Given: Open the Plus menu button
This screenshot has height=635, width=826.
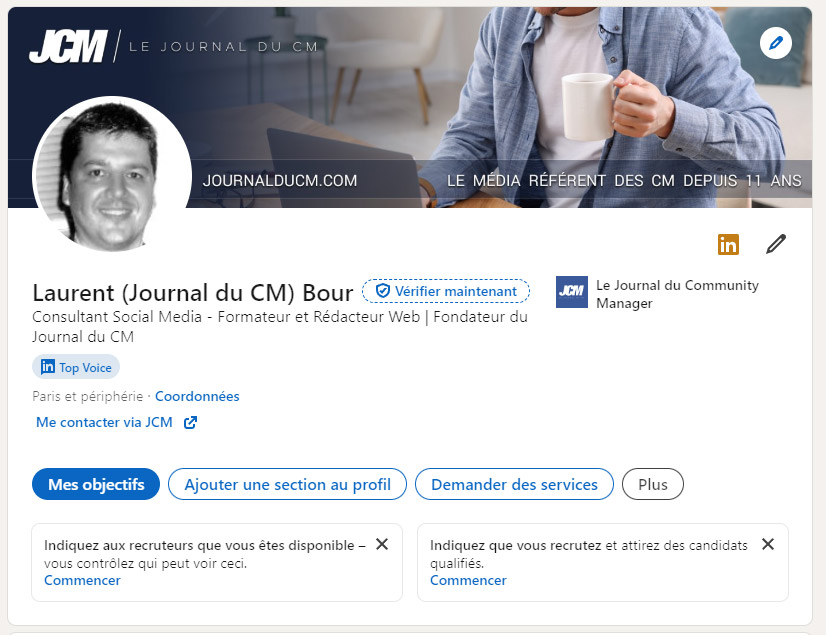Looking at the screenshot, I should (653, 484).
